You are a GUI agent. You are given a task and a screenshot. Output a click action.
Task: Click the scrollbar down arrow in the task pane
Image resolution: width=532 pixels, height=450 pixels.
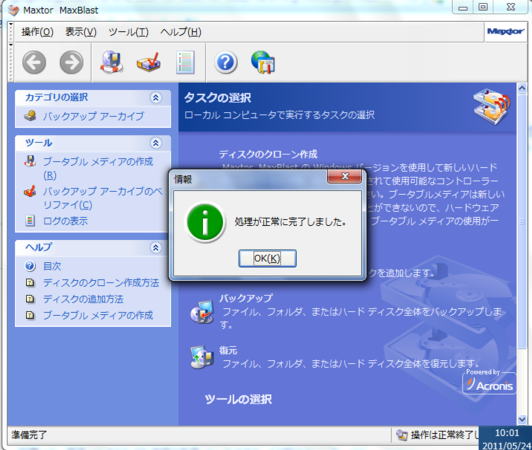[x=522, y=419]
